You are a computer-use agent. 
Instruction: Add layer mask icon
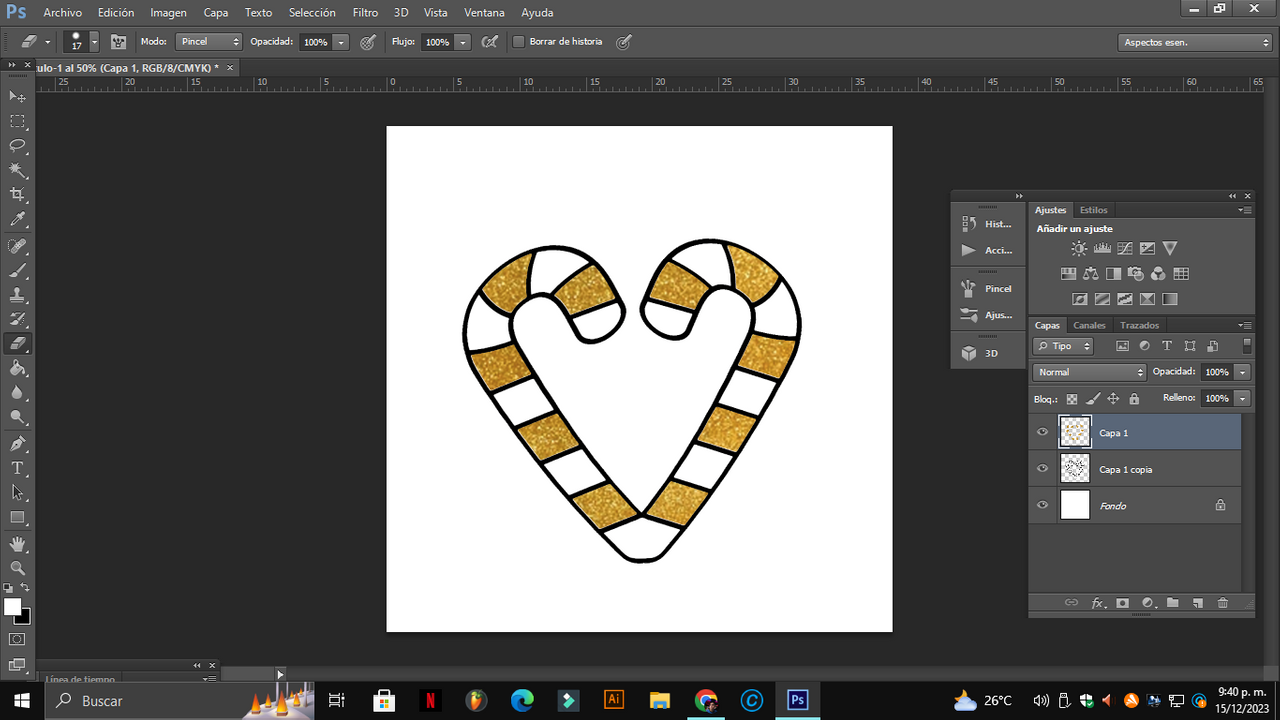pyautogui.click(x=1122, y=603)
